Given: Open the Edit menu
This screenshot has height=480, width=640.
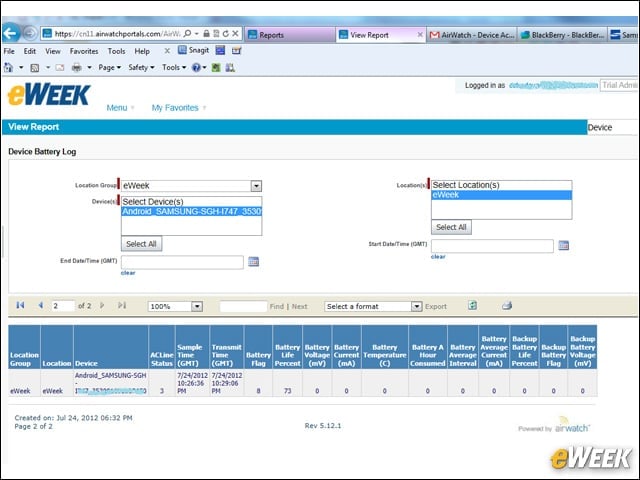Looking at the screenshot, I should point(29,51).
